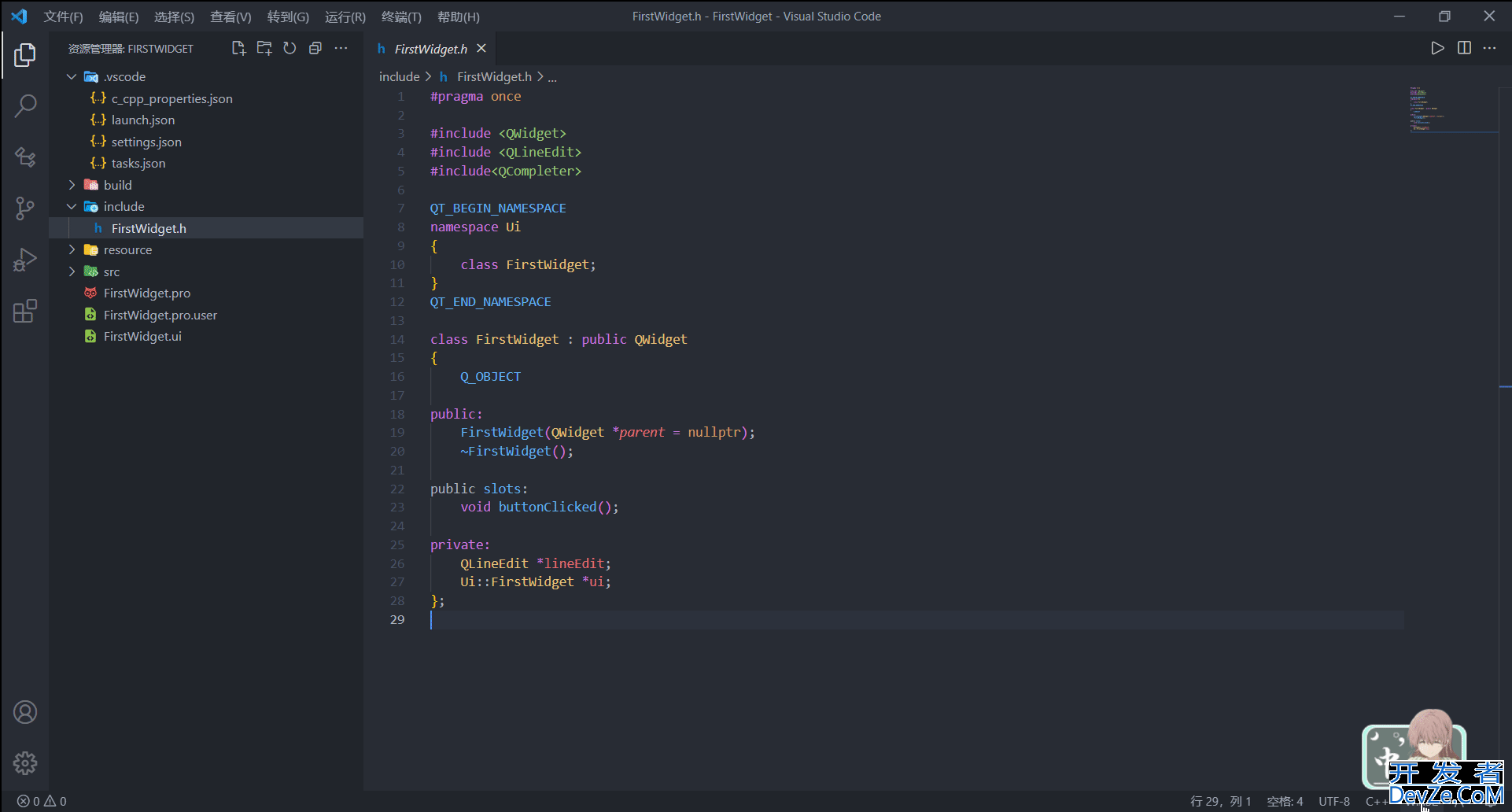1512x812 pixels.
Task: Click line number 14 in the gutter
Action: point(397,339)
